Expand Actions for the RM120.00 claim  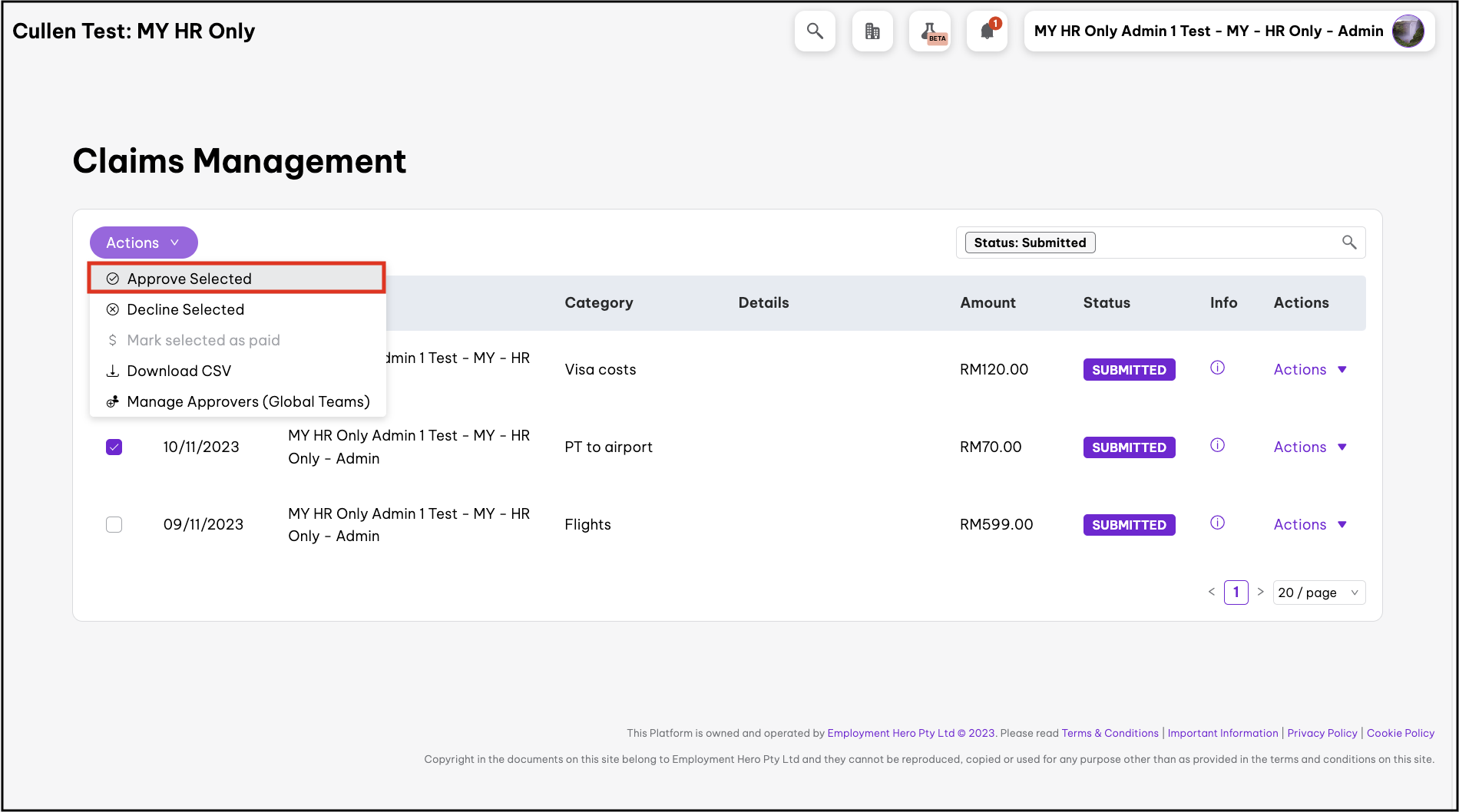pos(1309,369)
